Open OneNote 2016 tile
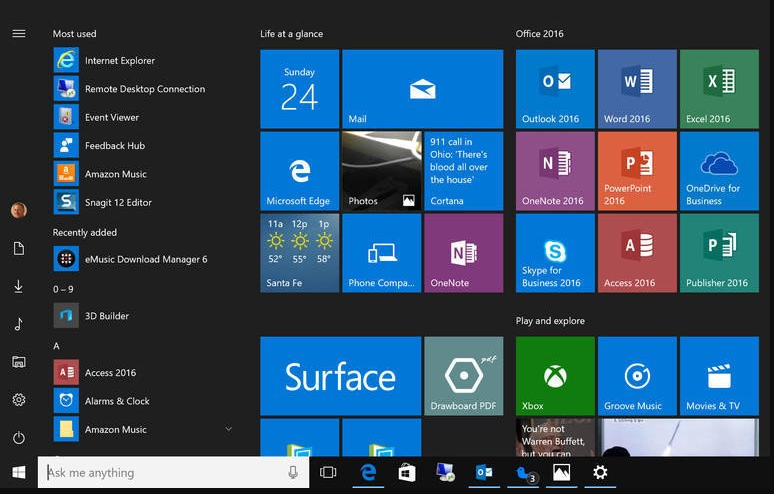 click(555, 171)
